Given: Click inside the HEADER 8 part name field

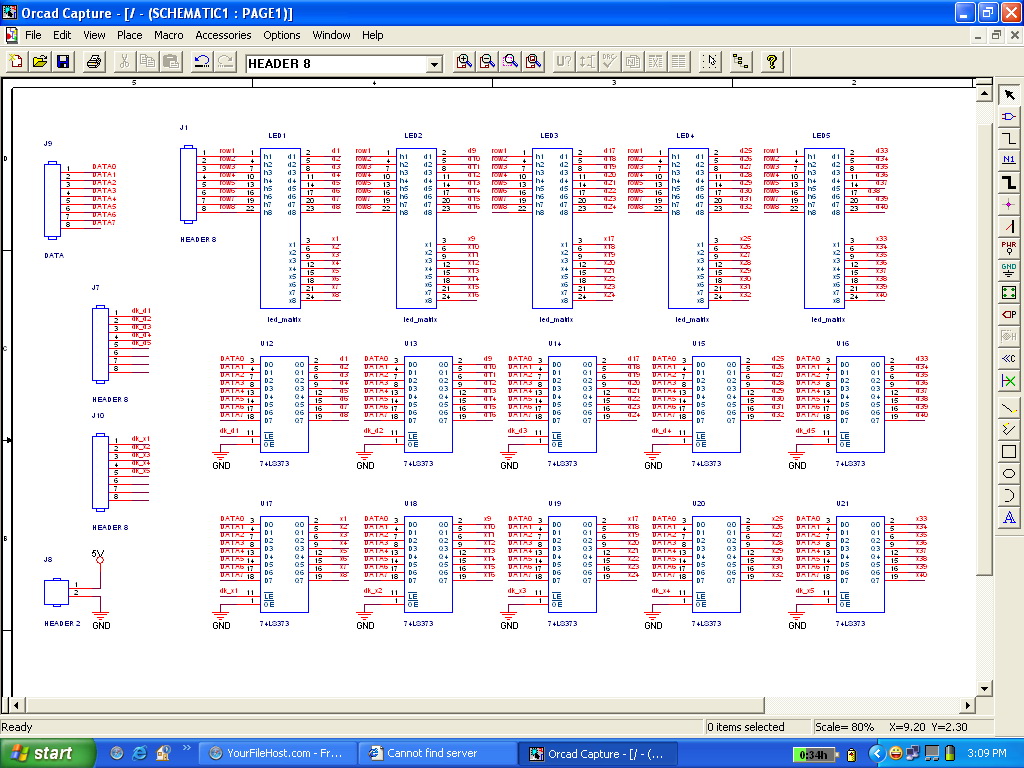Looking at the screenshot, I should [335, 64].
